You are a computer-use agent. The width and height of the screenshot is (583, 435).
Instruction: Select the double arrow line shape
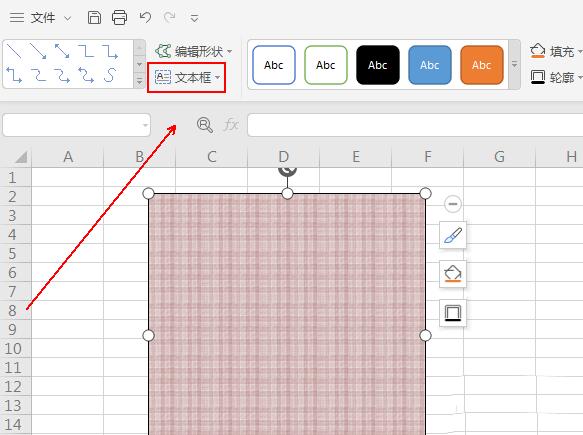[x=62, y=51]
